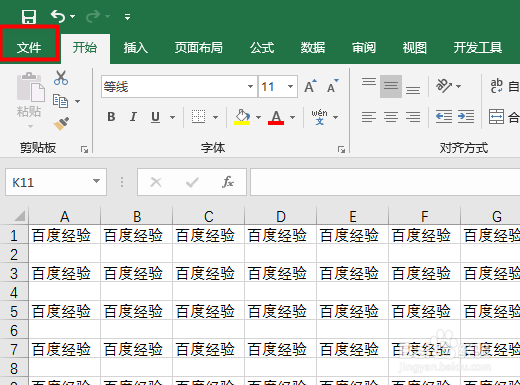Click the Orientation text rotation icon
The image size is (520, 385).
444,86
